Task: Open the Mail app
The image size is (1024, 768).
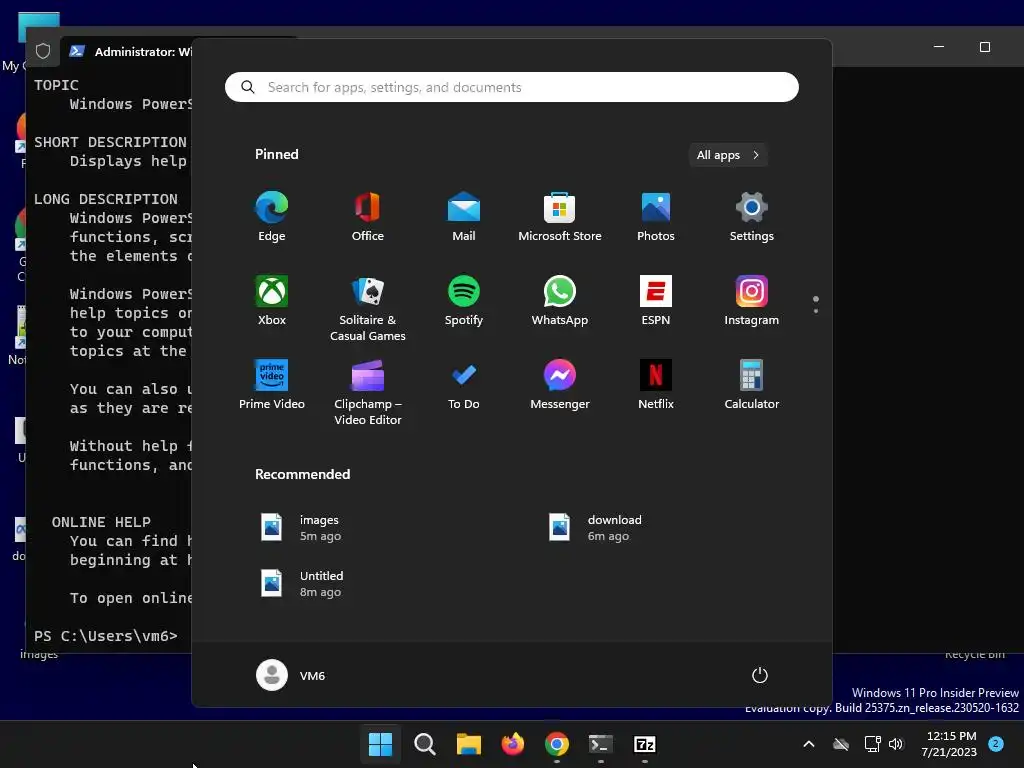Action: pos(464,217)
